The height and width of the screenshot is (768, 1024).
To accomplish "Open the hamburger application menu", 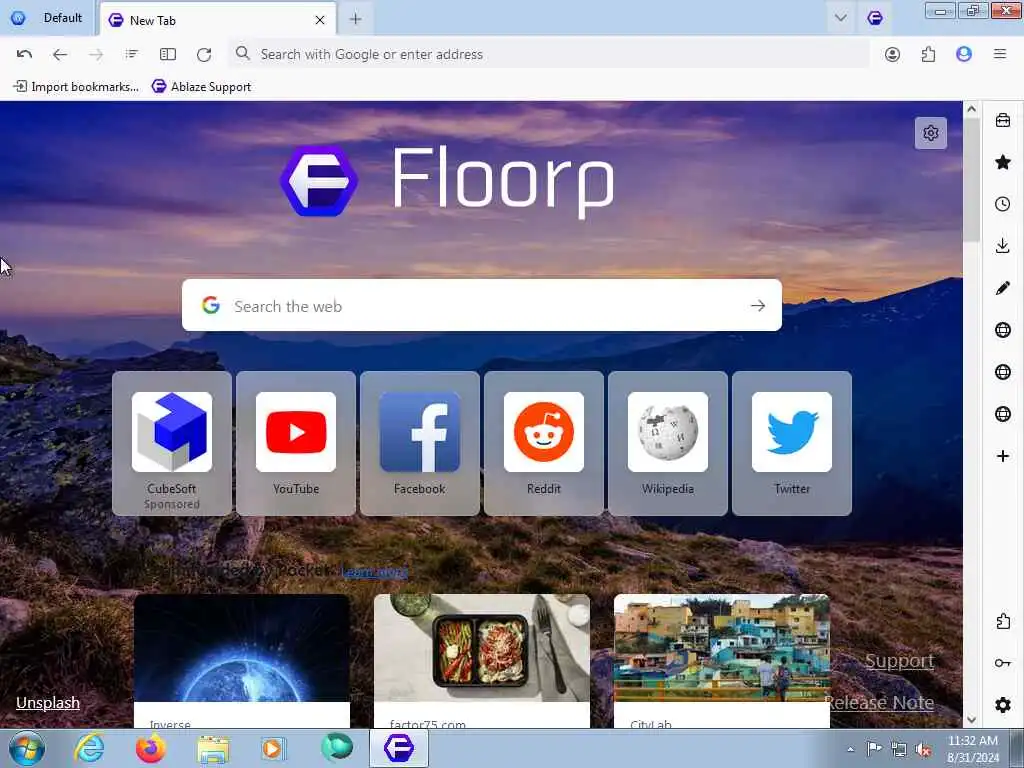I will (x=1000, y=54).
